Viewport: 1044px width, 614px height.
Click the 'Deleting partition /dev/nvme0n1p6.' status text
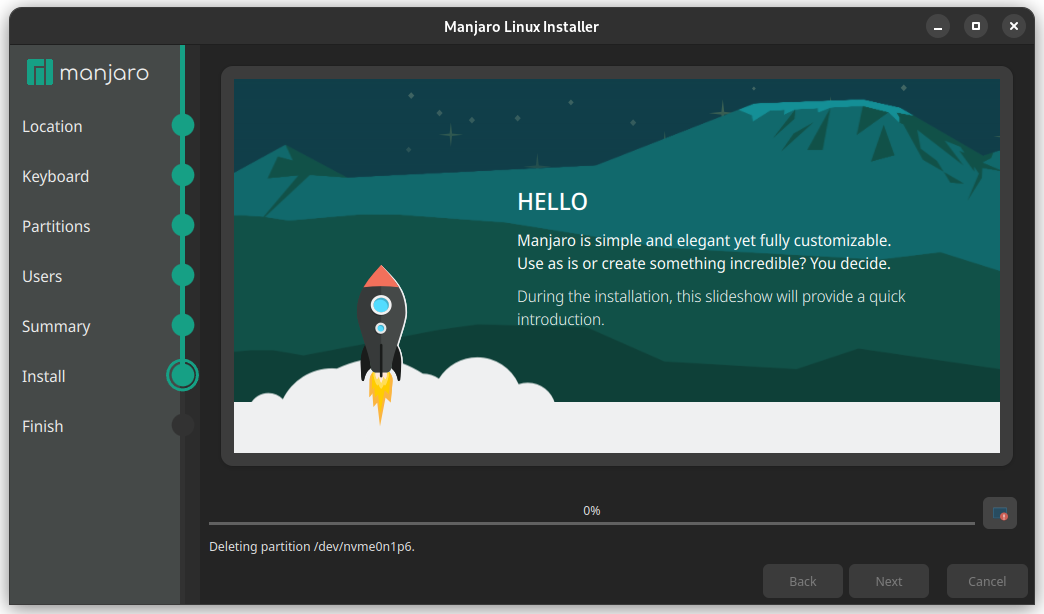point(312,546)
